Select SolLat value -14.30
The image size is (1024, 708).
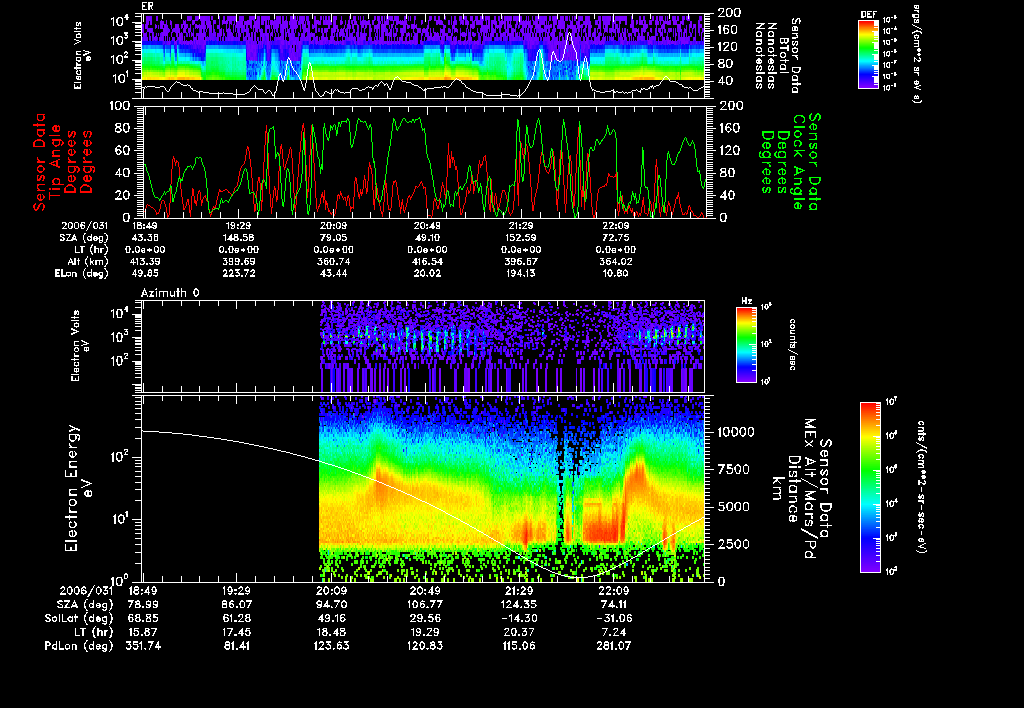(x=519, y=619)
